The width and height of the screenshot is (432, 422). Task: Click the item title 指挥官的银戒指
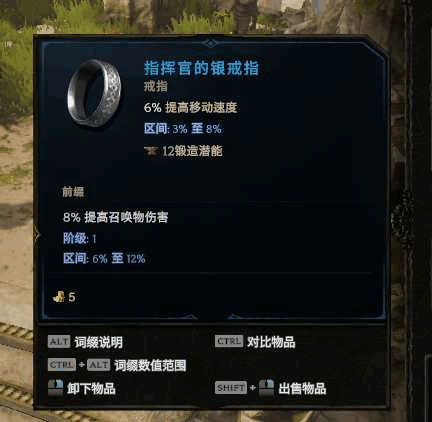point(201,68)
